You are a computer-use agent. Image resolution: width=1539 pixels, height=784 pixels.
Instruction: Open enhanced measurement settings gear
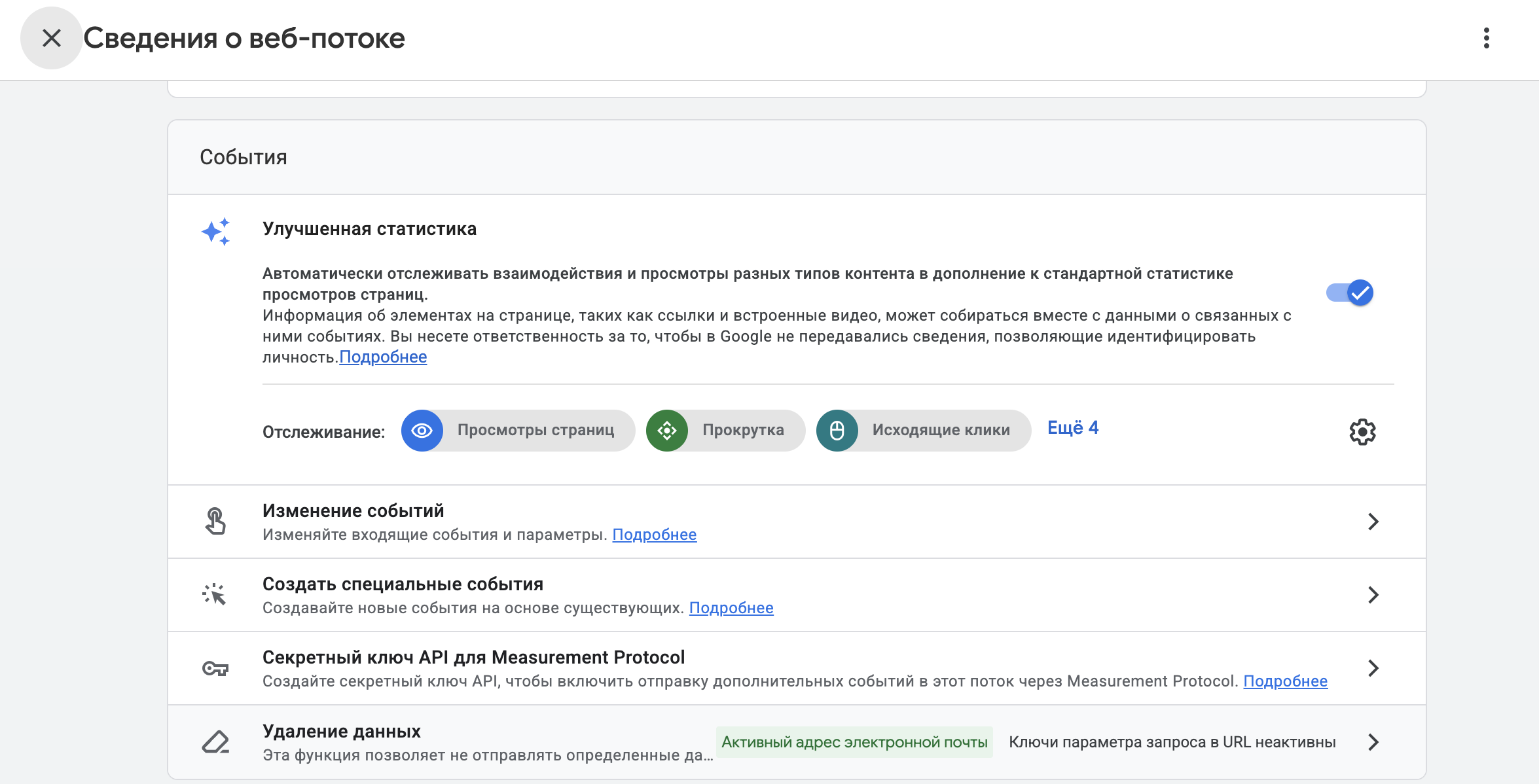click(x=1362, y=432)
